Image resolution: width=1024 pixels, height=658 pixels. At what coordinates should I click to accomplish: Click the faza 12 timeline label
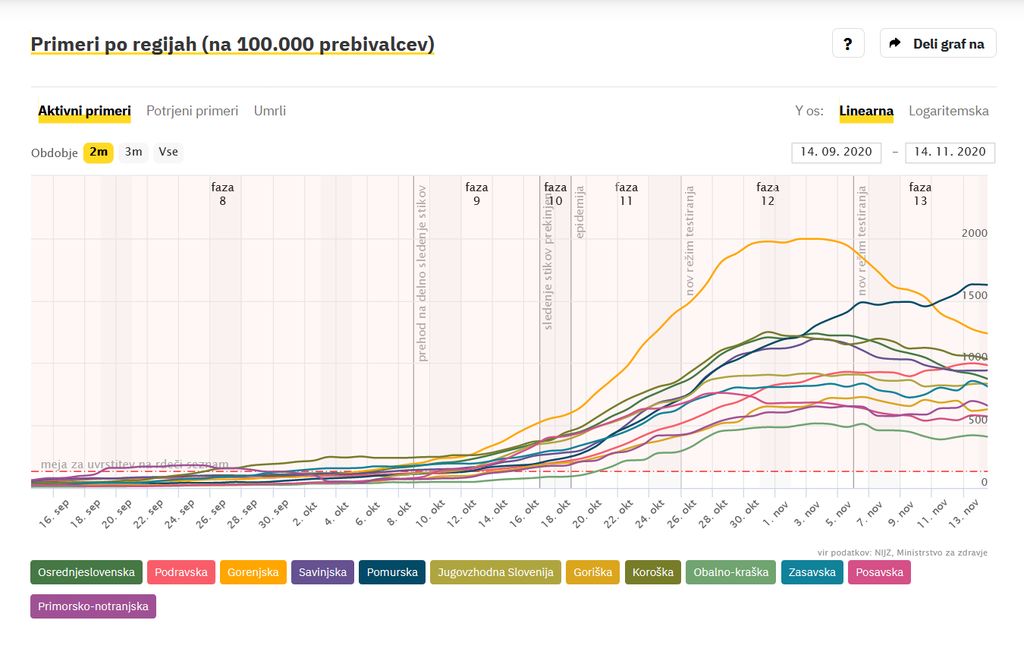coord(767,193)
